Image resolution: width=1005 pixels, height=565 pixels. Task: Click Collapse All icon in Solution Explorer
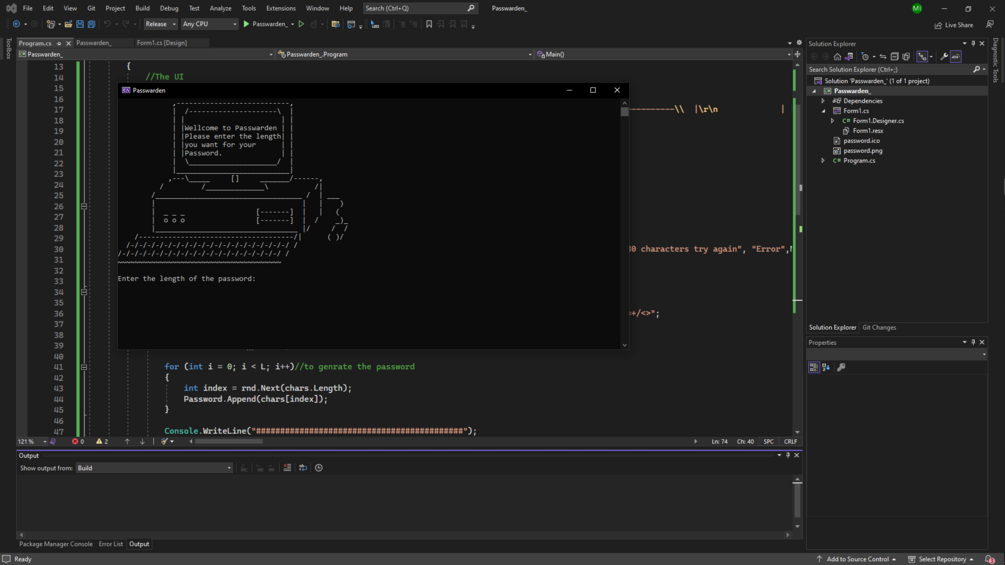894,56
